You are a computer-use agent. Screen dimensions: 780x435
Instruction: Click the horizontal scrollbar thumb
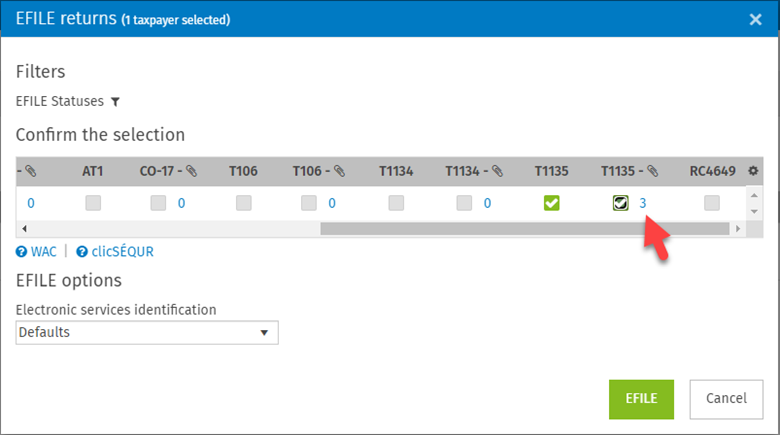pyautogui.click(x=525, y=229)
